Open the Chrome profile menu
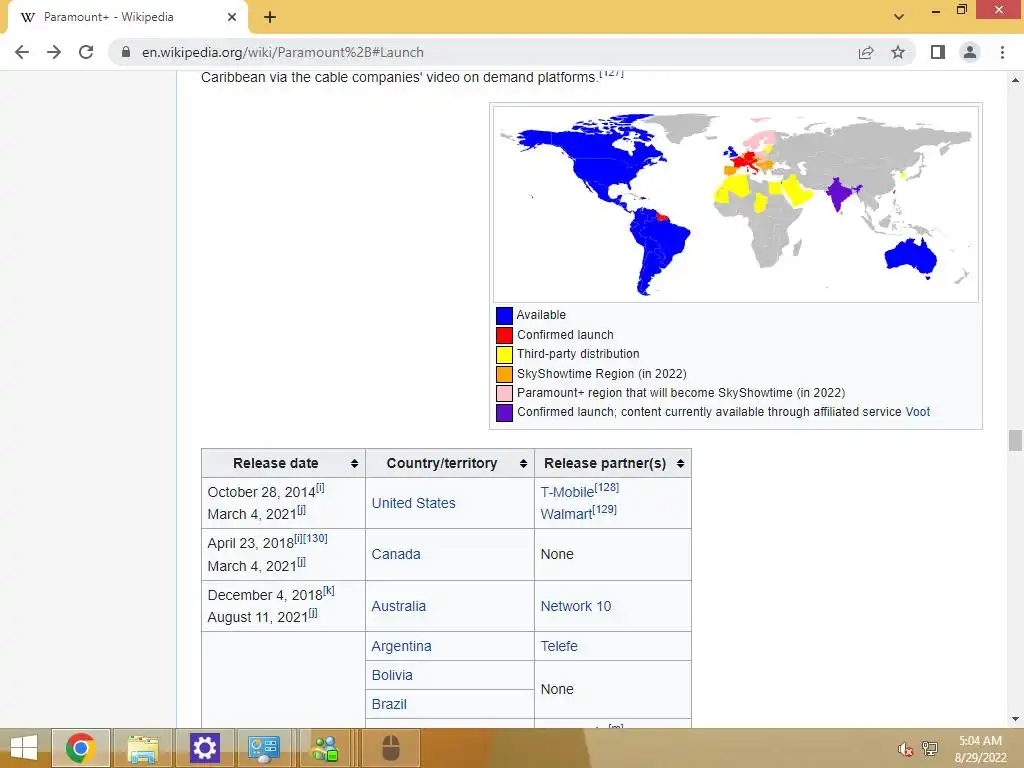 point(970,52)
